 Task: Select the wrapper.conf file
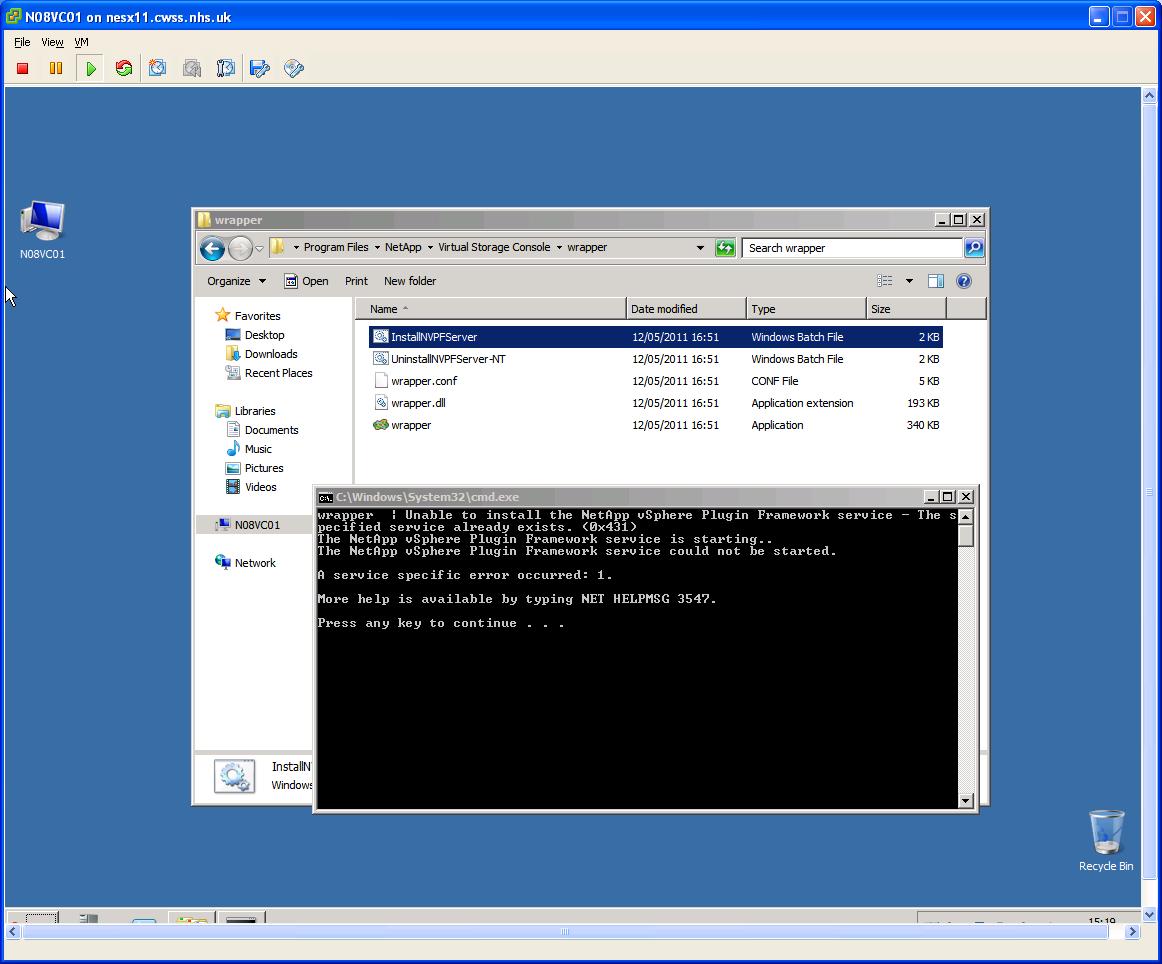[424, 381]
